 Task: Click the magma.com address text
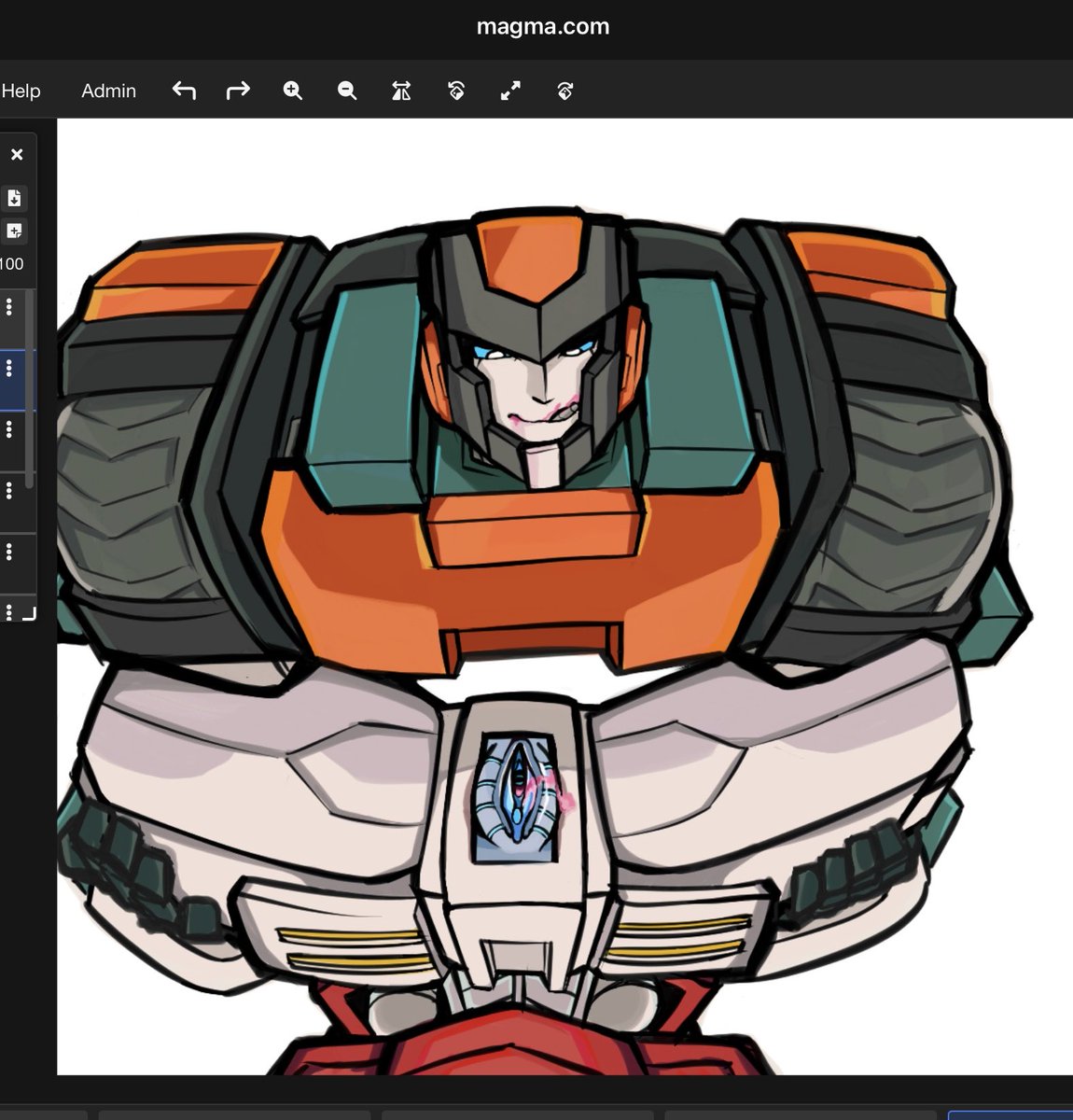tap(543, 26)
